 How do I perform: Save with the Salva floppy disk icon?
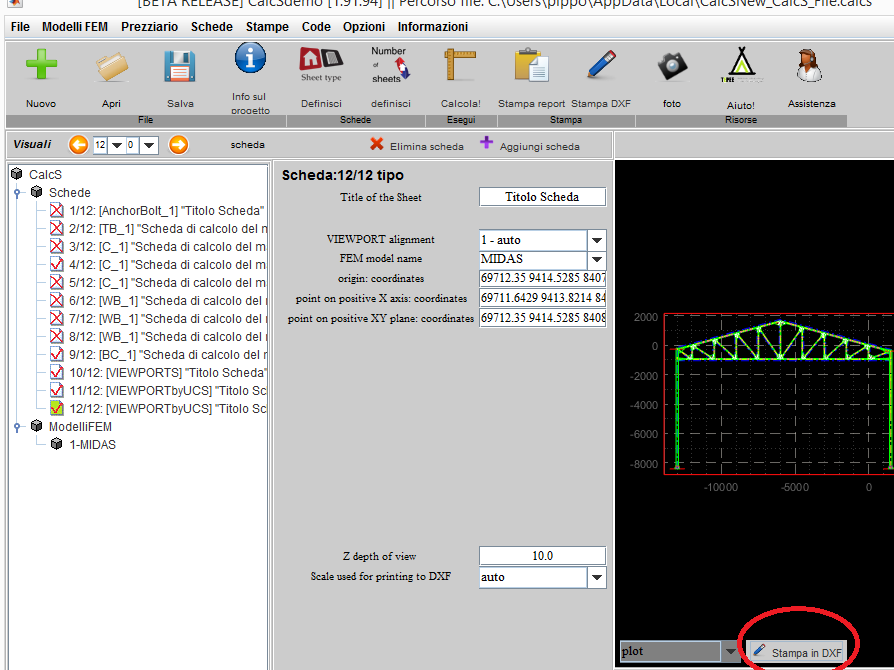coord(180,66)
